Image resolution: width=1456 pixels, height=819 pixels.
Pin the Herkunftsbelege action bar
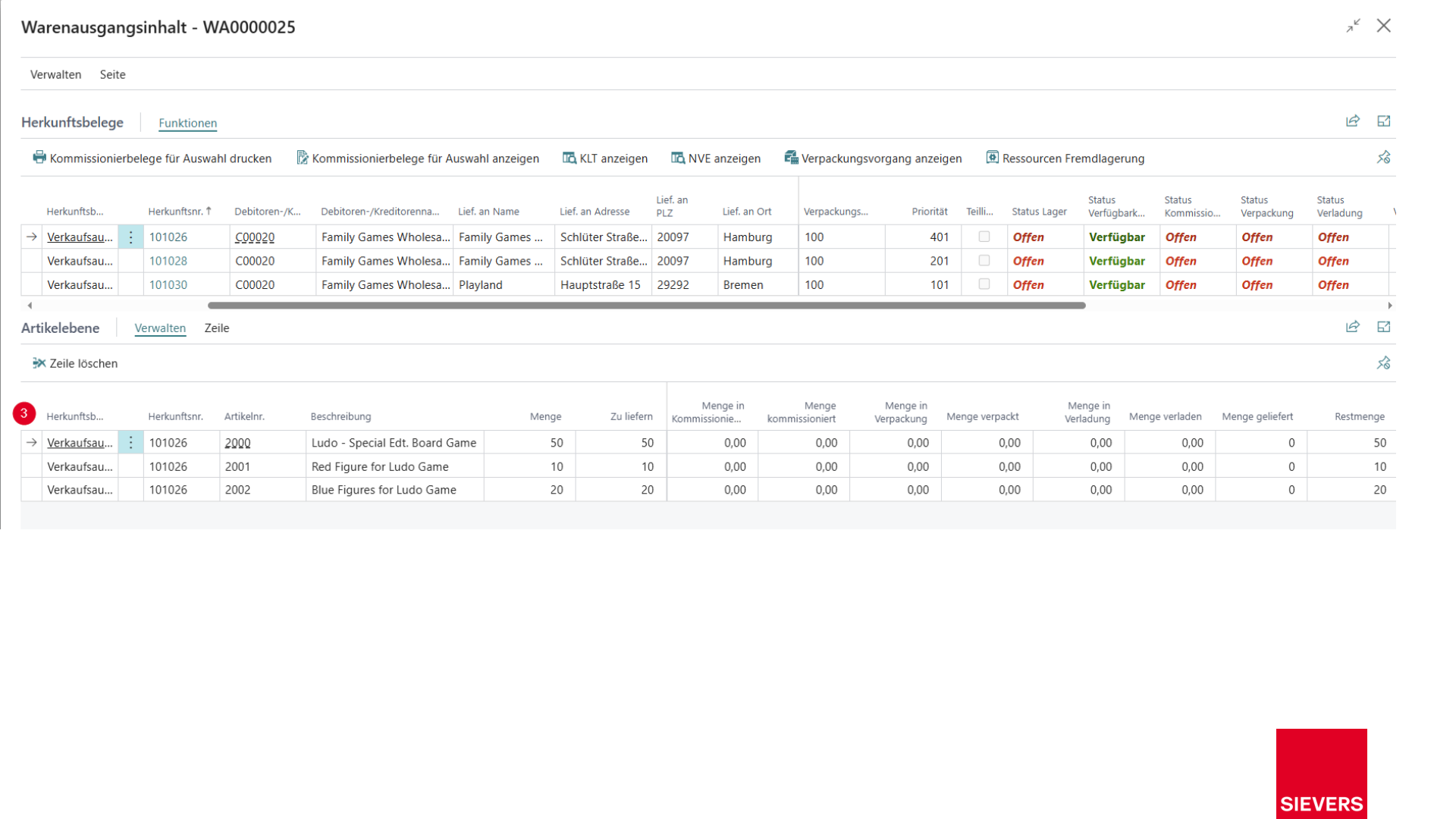[1384, 158]
